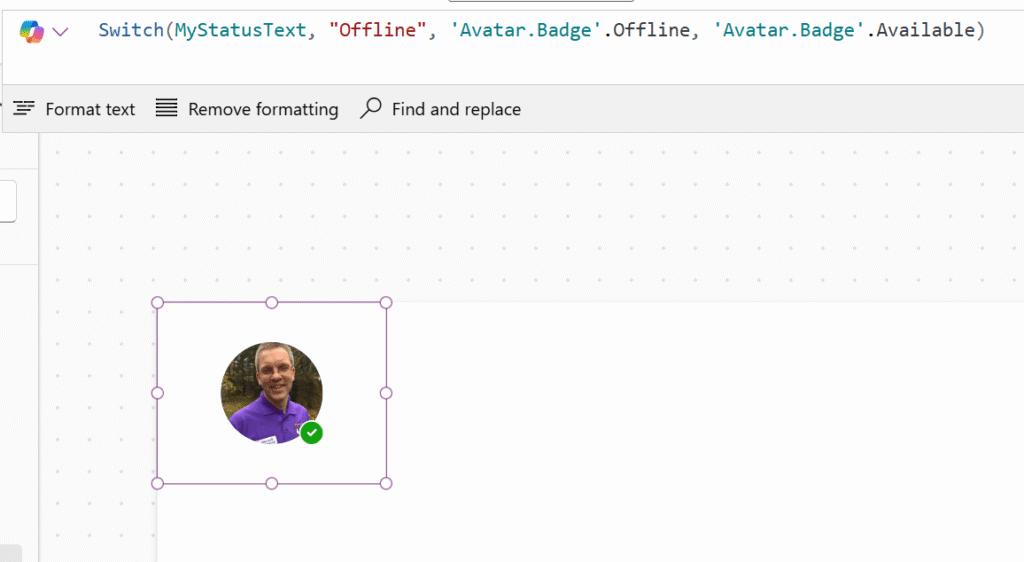
Task: Click the Format text button
Action: (x=74, y=109)
